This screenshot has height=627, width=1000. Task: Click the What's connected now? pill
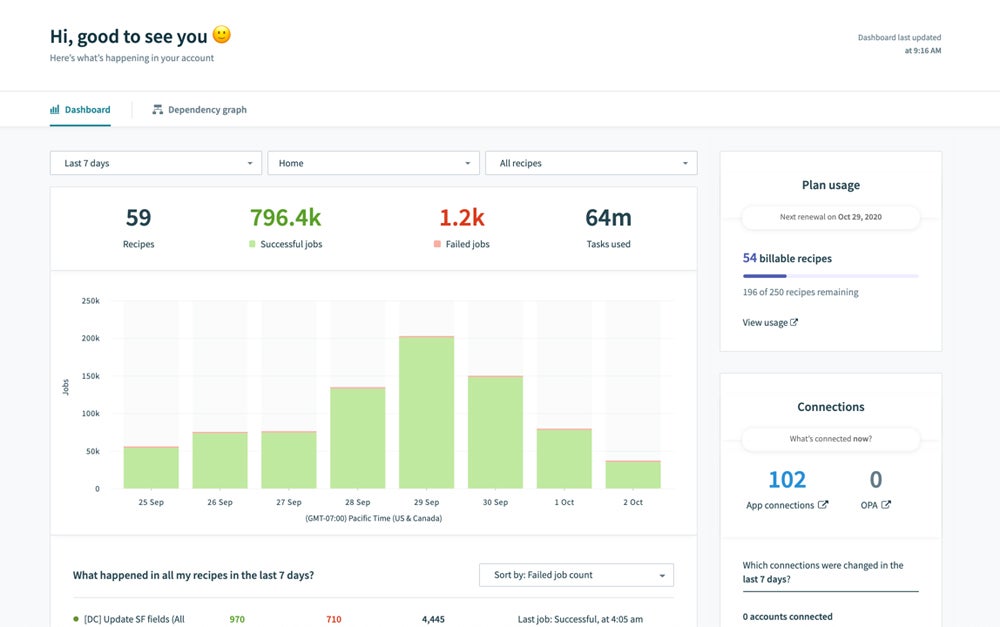pos(830,439)
